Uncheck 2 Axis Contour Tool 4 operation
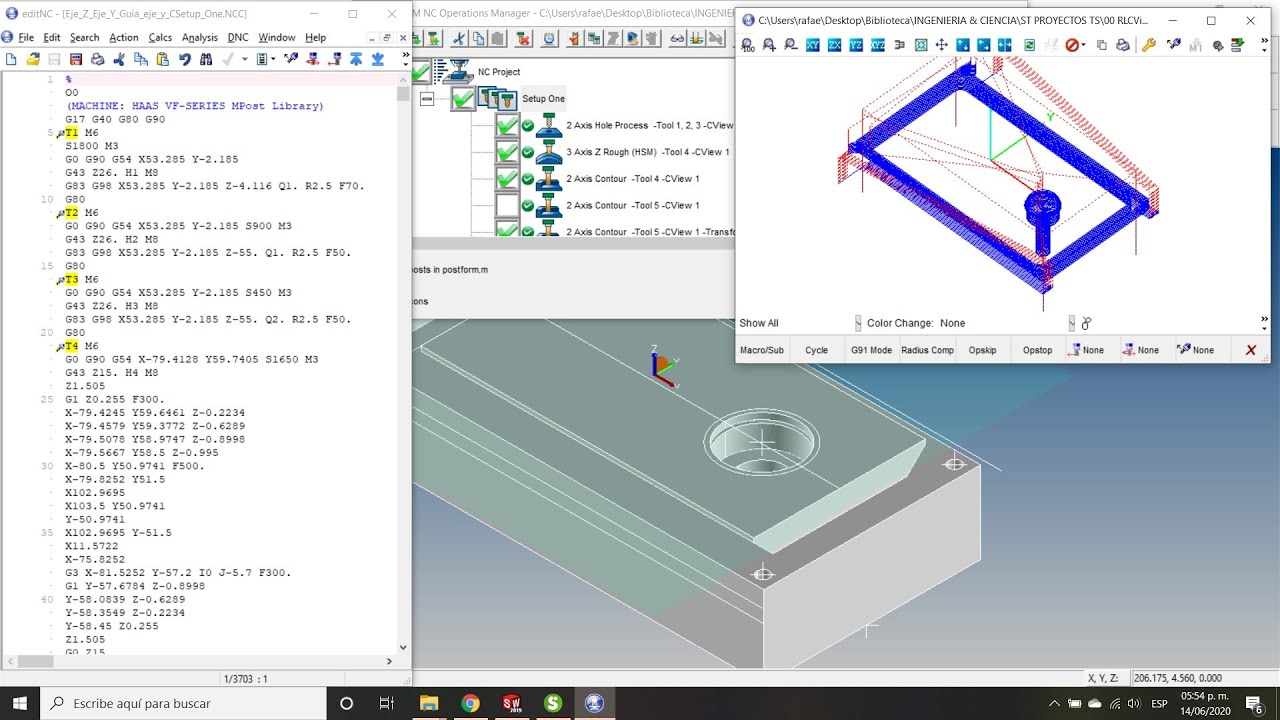The image size is (1280, 720). [507, 179]
